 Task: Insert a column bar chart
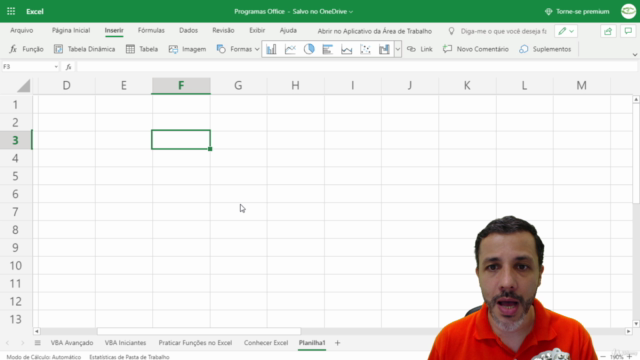[x=271, y=49]
